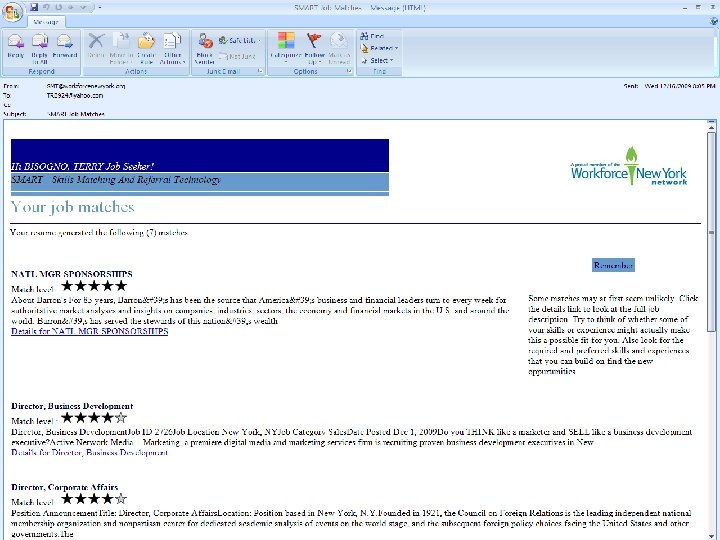This screenshot has height=540, width=720.
Task: Click the Sent date and time
Action: tap(680, 86)
